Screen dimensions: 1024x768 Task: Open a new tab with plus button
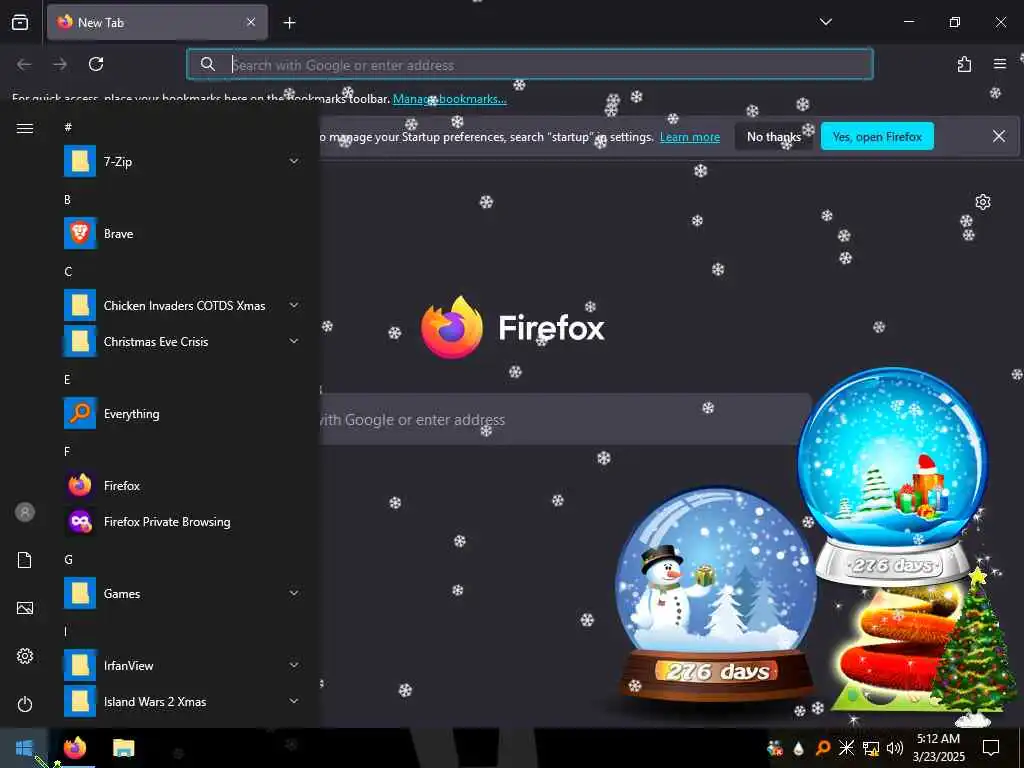[289, 23]
